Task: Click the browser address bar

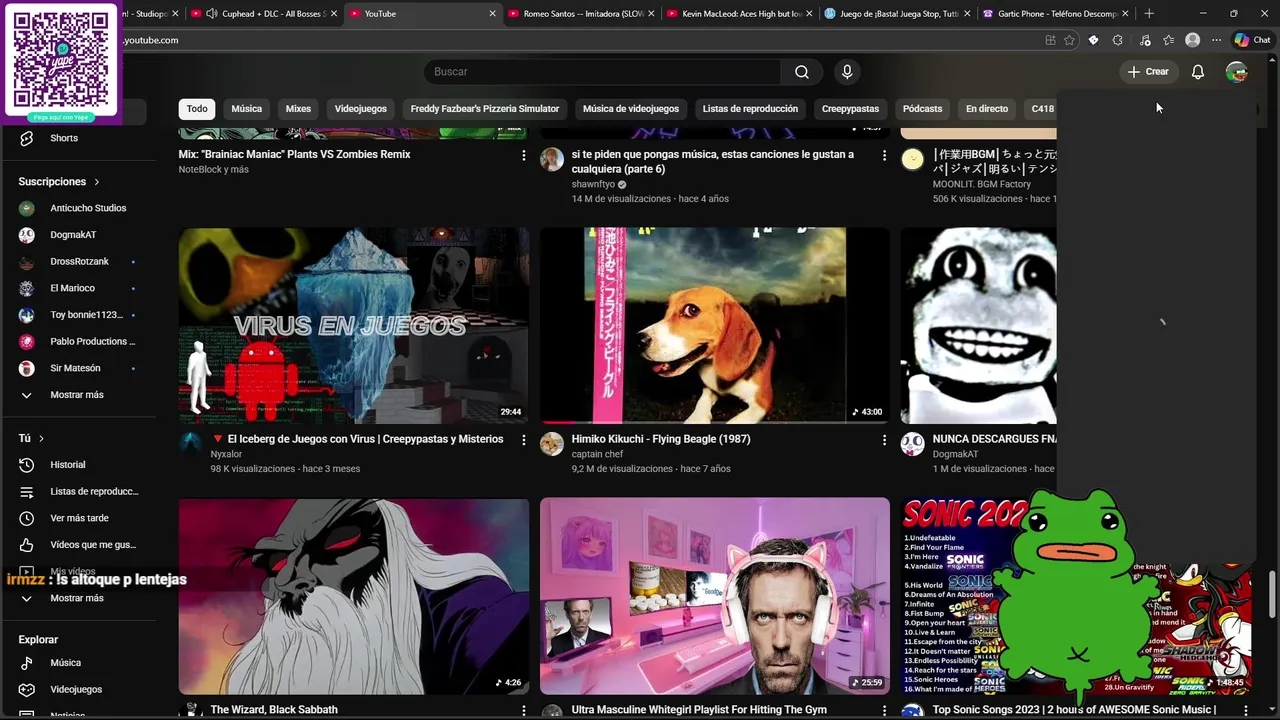Action: click(x=580, y=40)
